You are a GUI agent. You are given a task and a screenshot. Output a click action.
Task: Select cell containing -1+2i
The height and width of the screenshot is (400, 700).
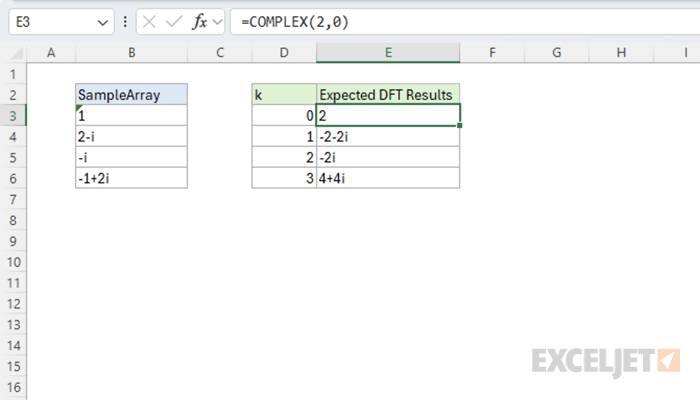[x=131, y=178]
